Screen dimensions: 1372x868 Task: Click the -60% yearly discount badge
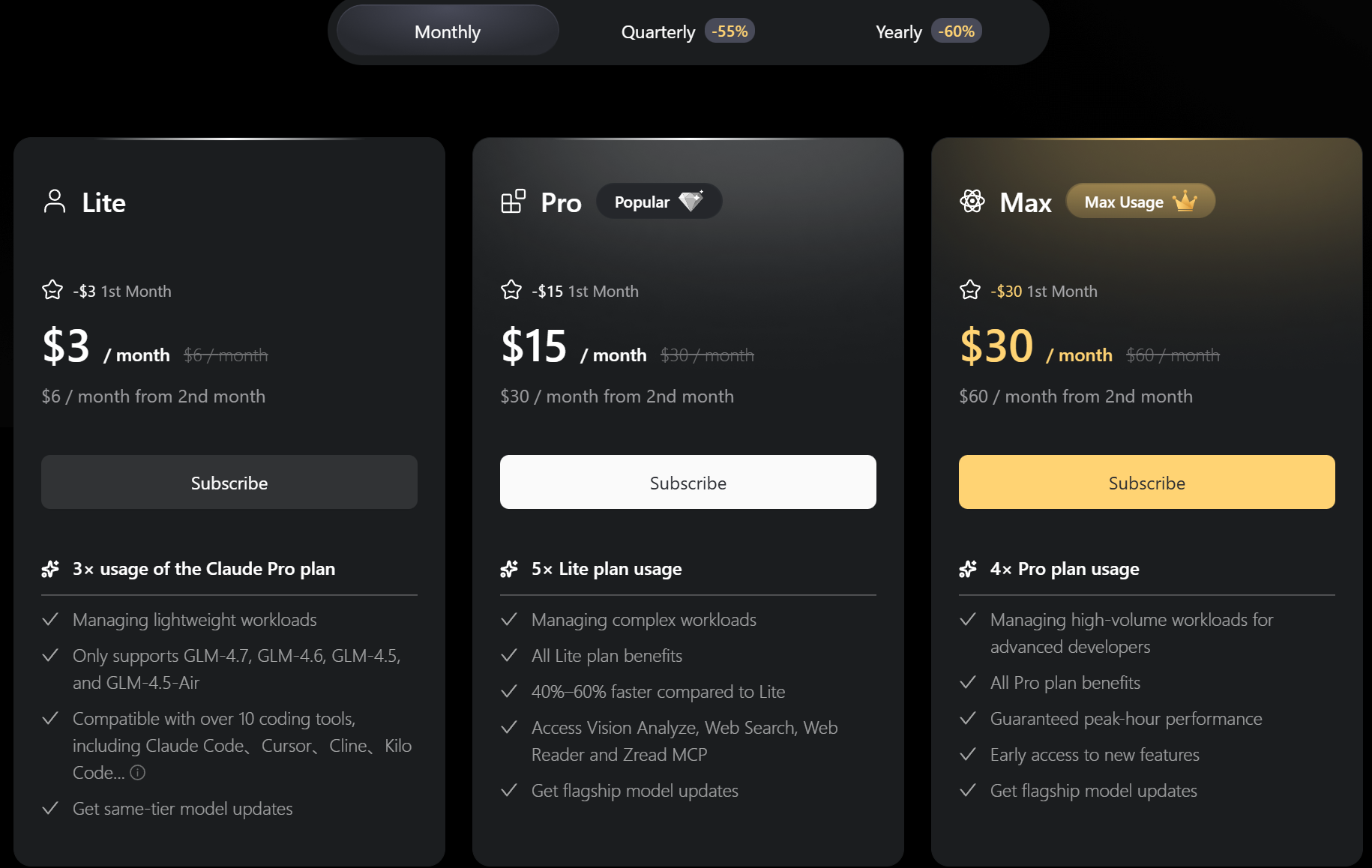coord(957,31)
